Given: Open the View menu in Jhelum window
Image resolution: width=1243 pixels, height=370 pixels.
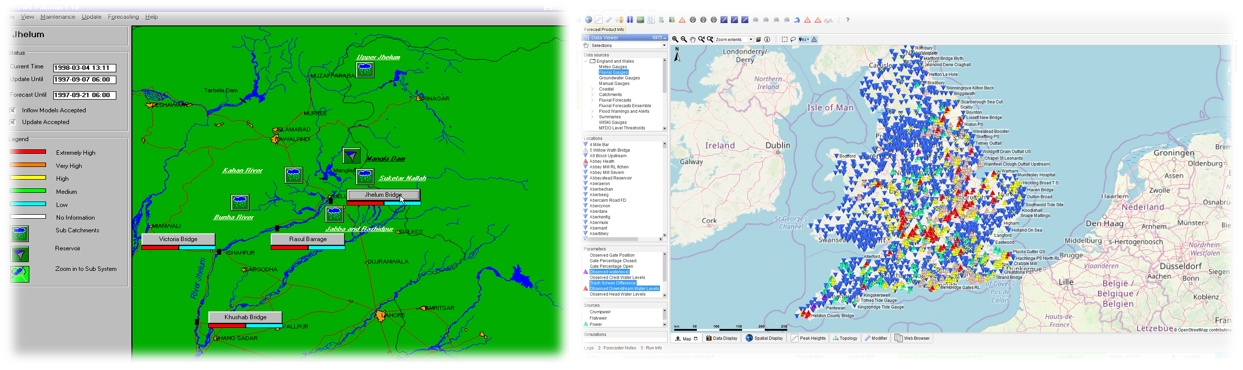Looking at the screenshot, I should coord(27,17).
